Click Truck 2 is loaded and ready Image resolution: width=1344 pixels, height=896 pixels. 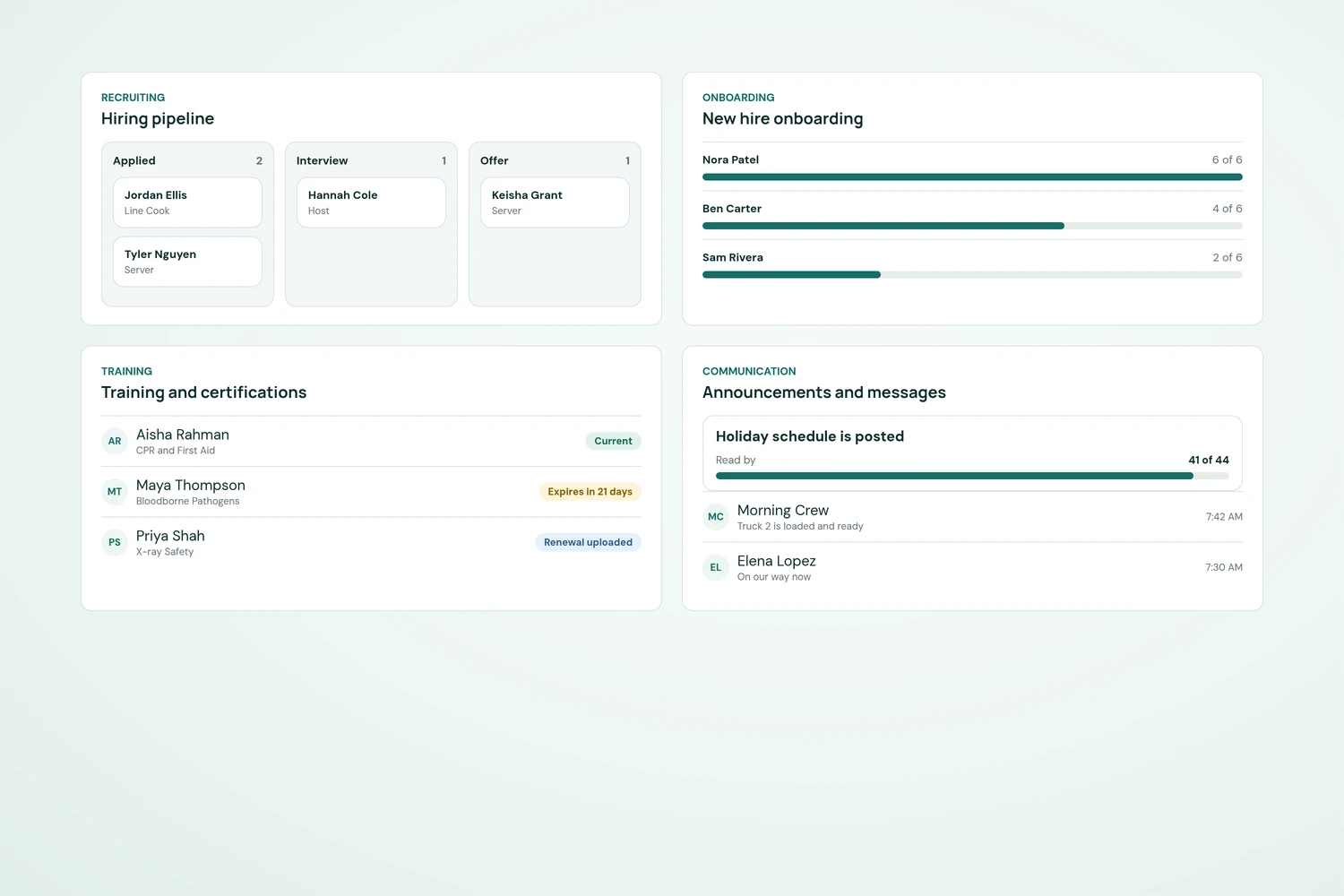point(800,527)
